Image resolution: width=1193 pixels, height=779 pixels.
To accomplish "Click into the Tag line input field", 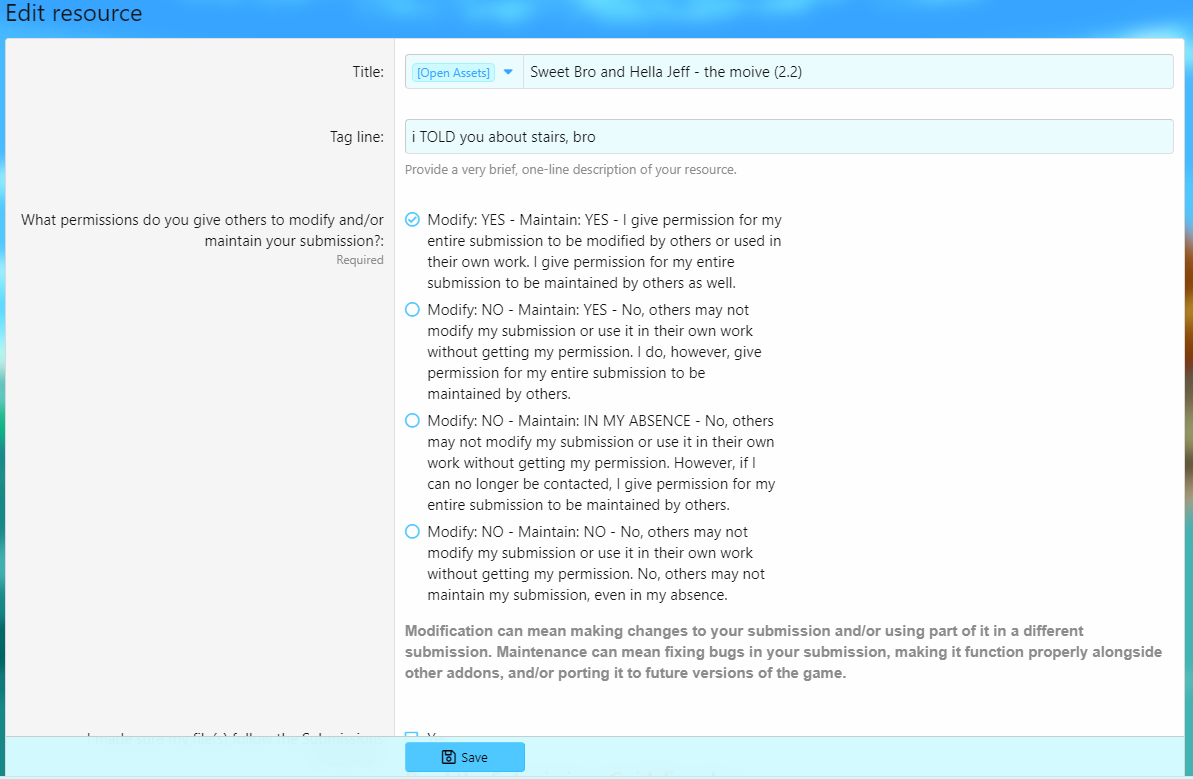I will (x=789, y=137).
